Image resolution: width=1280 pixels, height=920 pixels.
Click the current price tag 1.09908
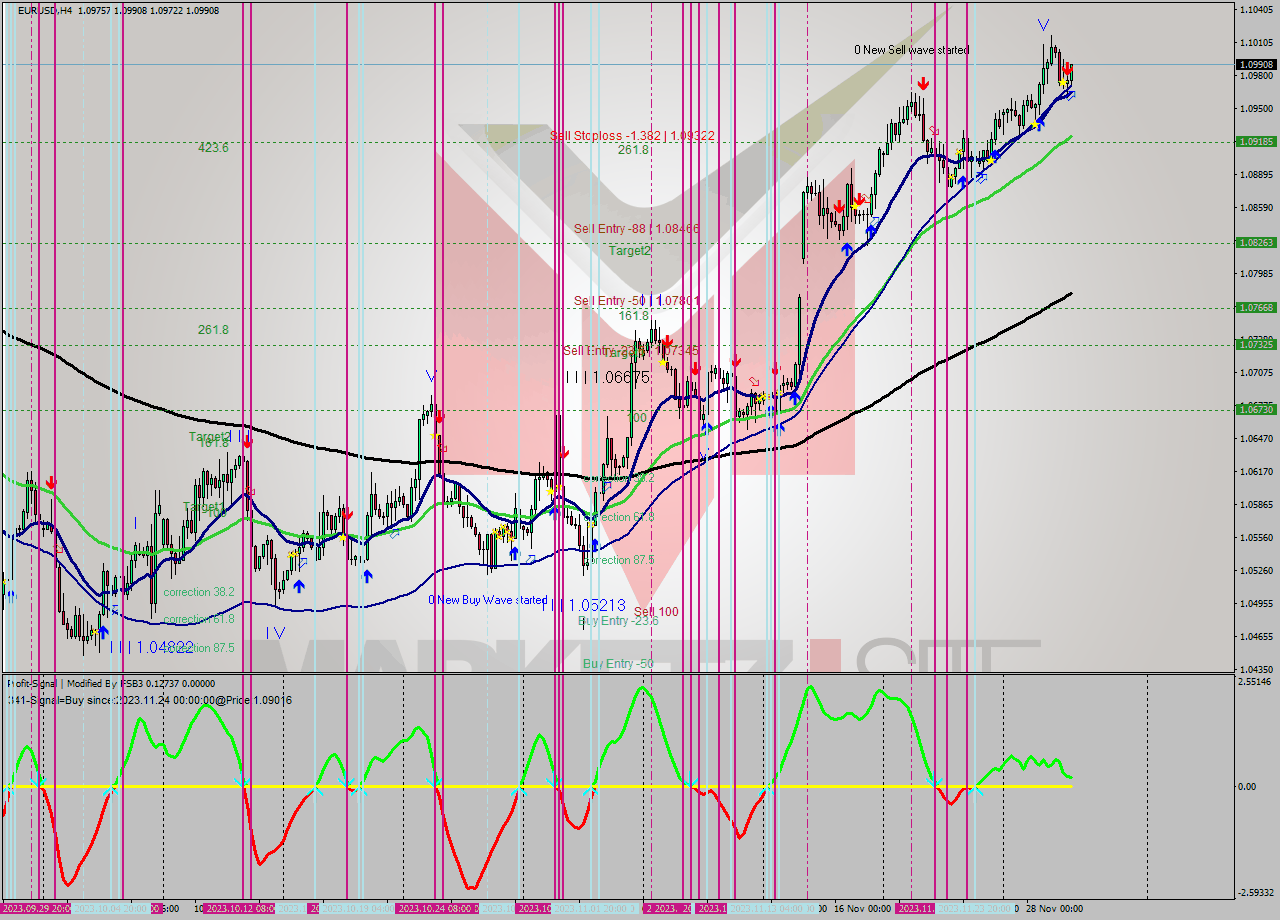point(1256,64)
